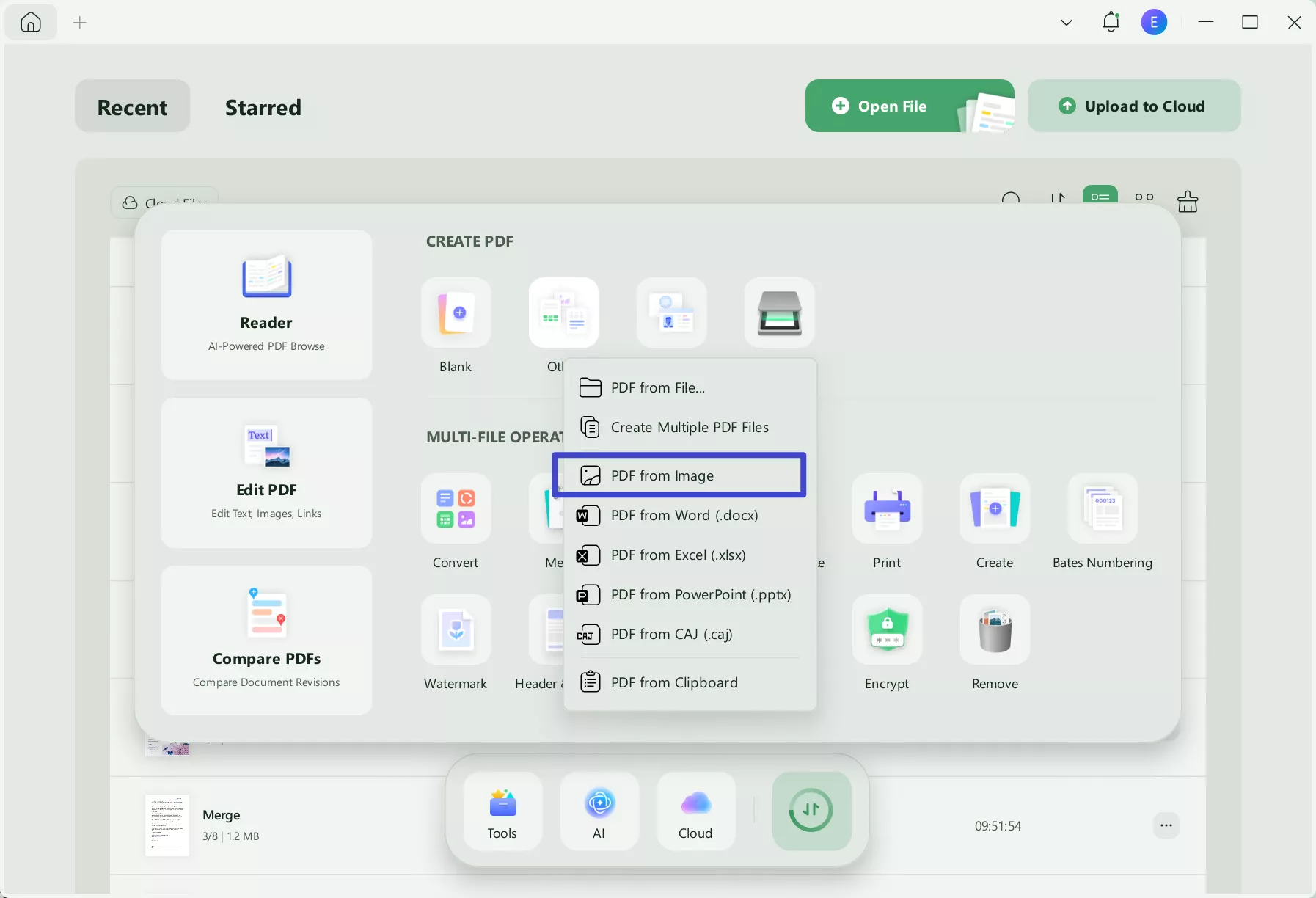Select the Convert tool icon
This screenshot has height=898, width=1316.
click(456, 509)
